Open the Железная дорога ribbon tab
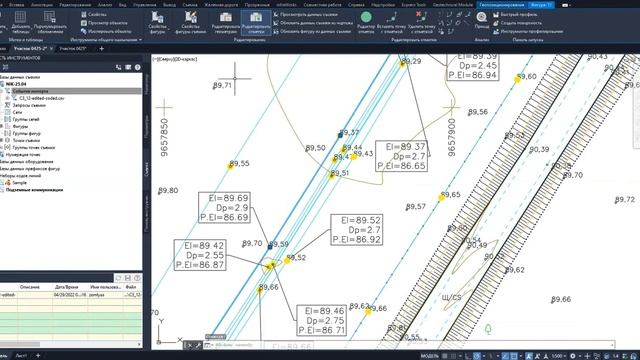640x360 pixels. coord(221,5)
